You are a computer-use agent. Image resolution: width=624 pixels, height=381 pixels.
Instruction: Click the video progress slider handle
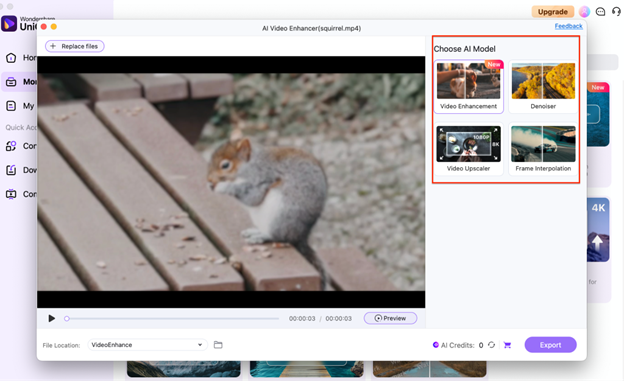click(x=67, y=318)
